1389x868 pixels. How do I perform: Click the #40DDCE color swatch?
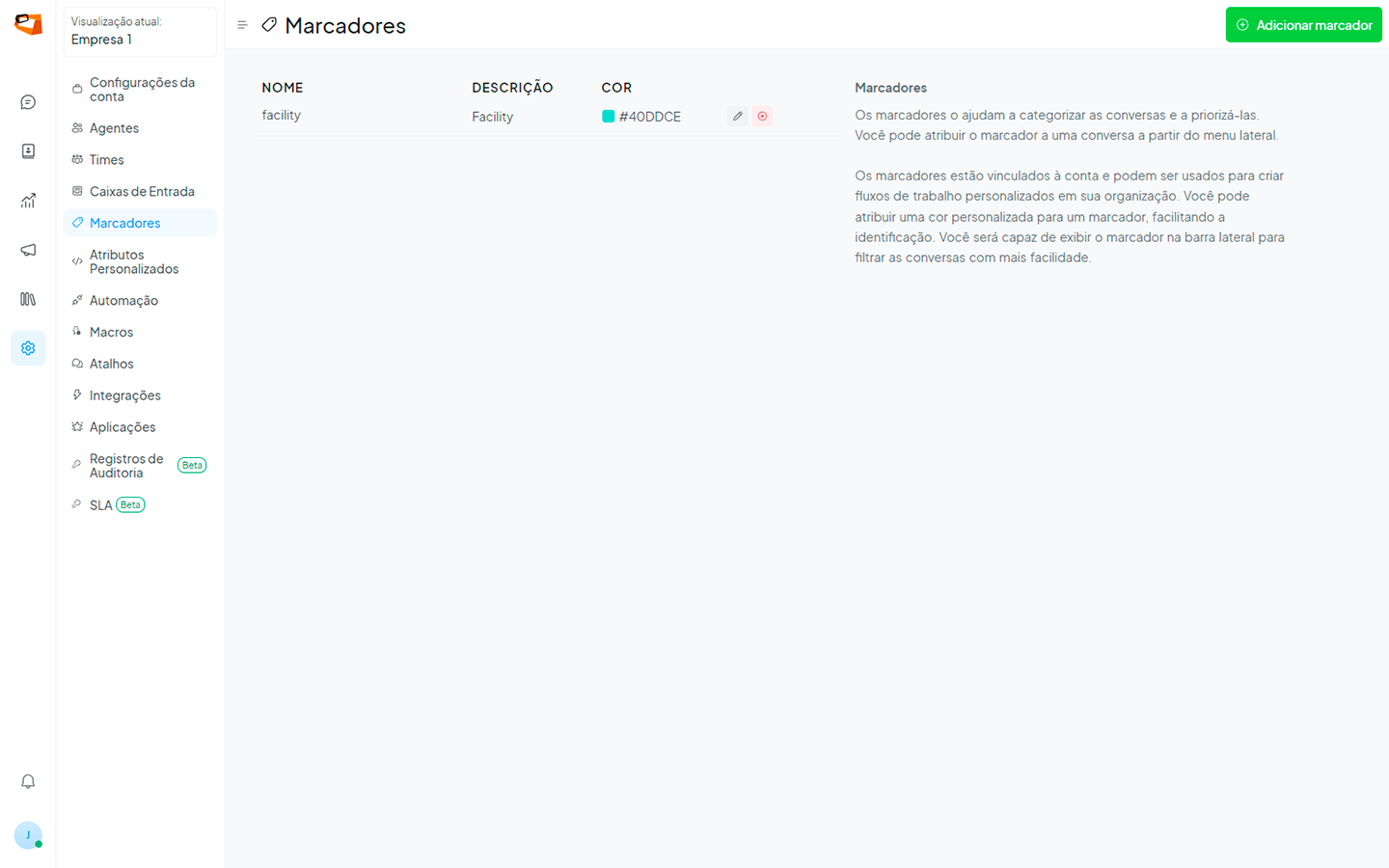pyautogui.click(x=609, y=117)
